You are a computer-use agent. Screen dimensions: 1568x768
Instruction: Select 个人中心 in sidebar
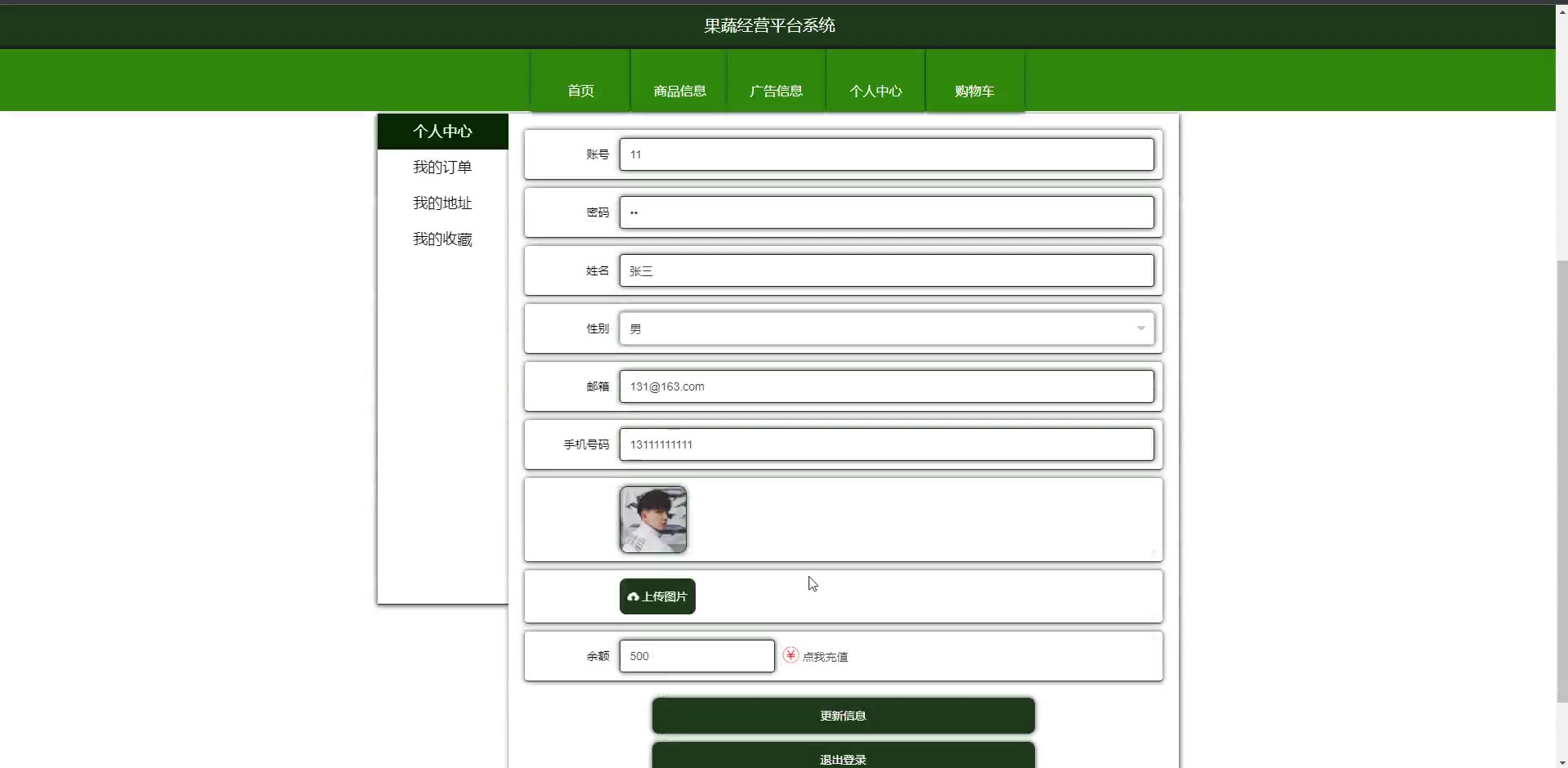[x=442, y=132]
